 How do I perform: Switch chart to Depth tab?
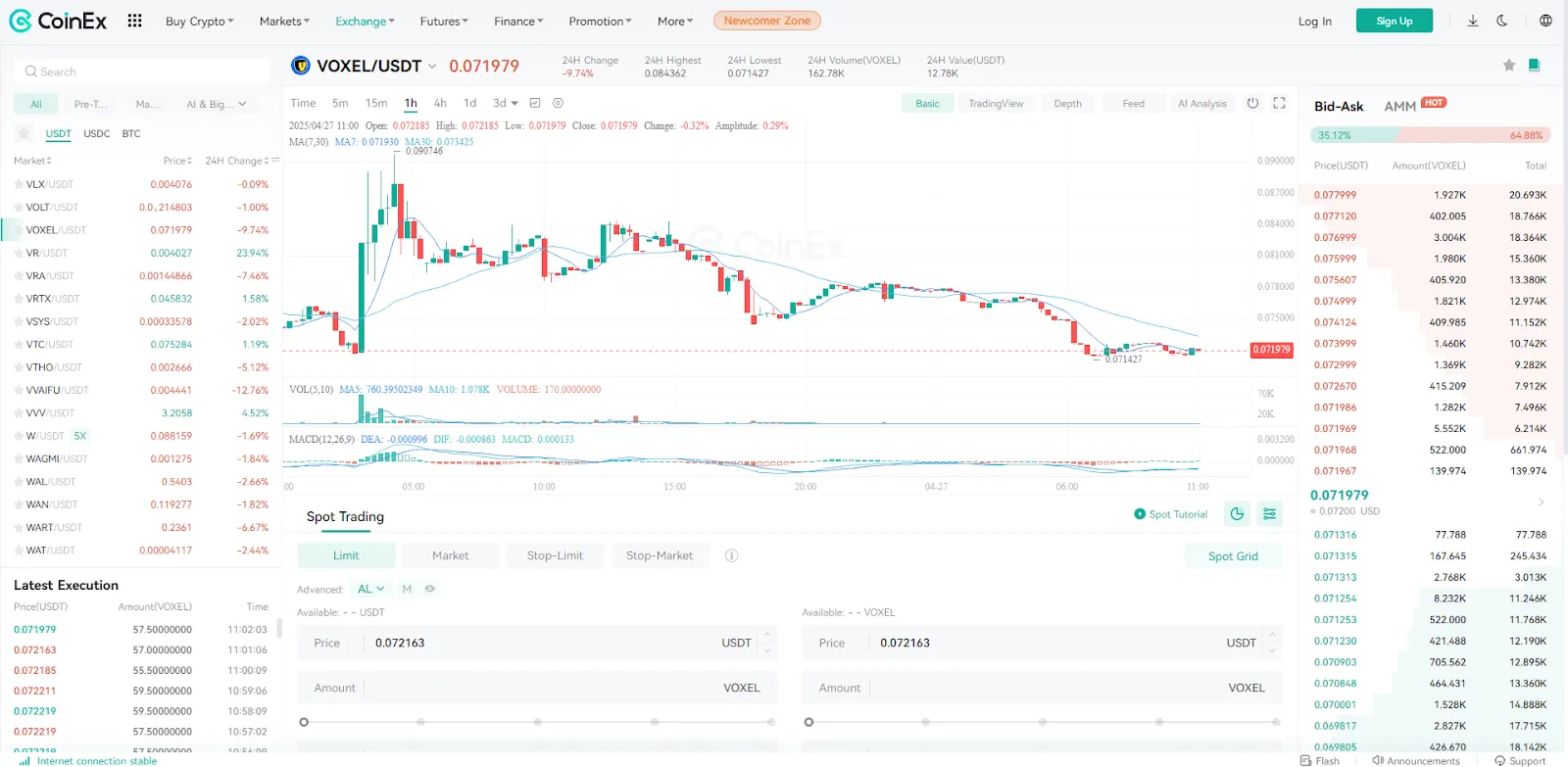point(1067,103)
